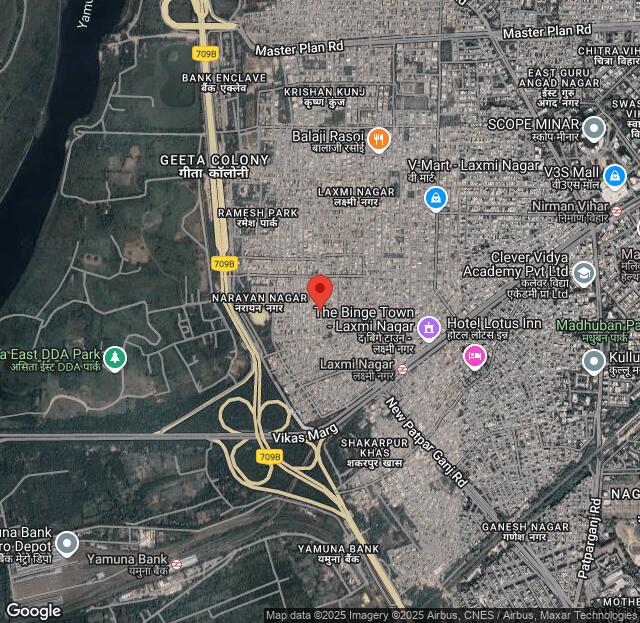Click the V3S Mall shopping bag icon
Image resolution: width=640 pixels, height=623 pixels.
tap(614, 177)
